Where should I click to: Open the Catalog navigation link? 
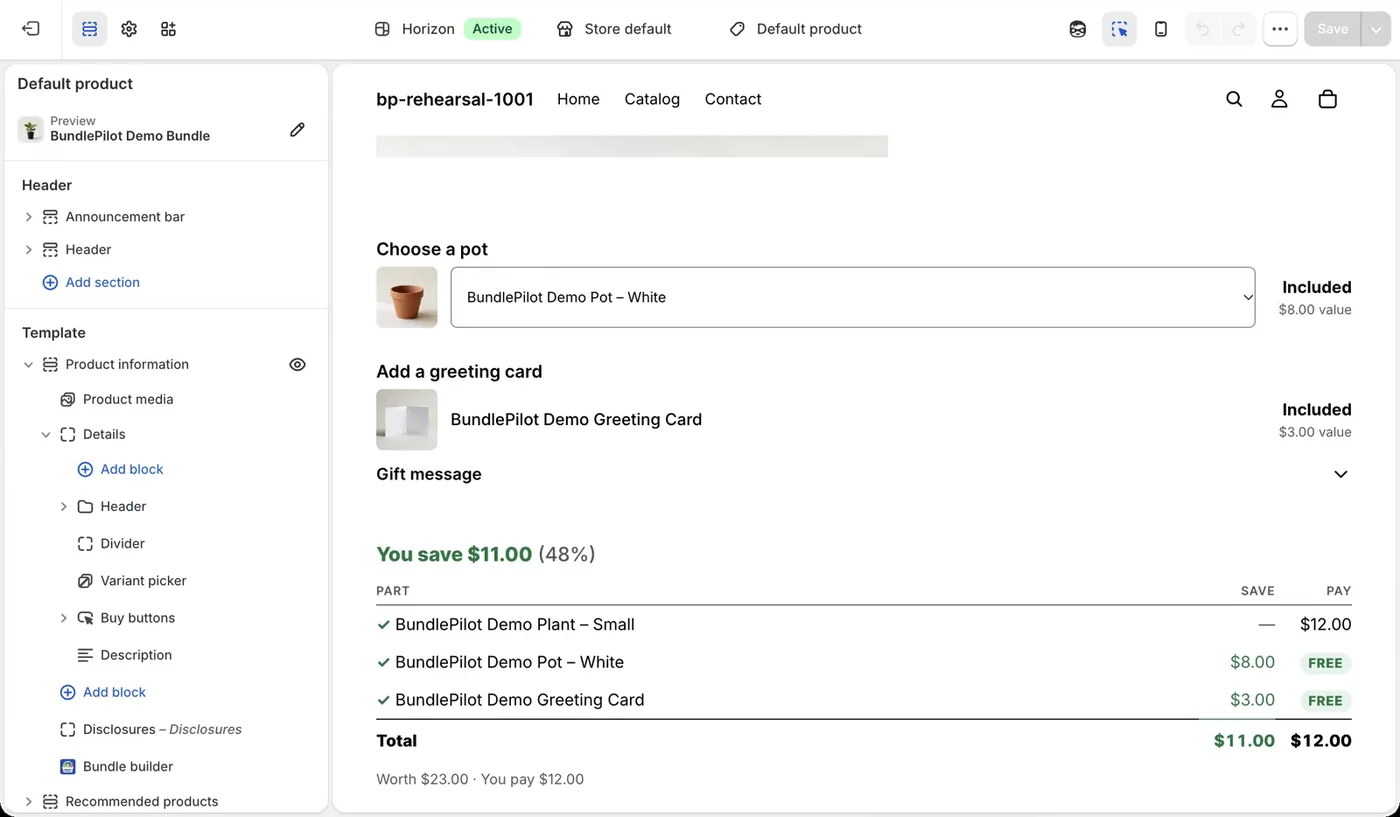tap(652, 99)
